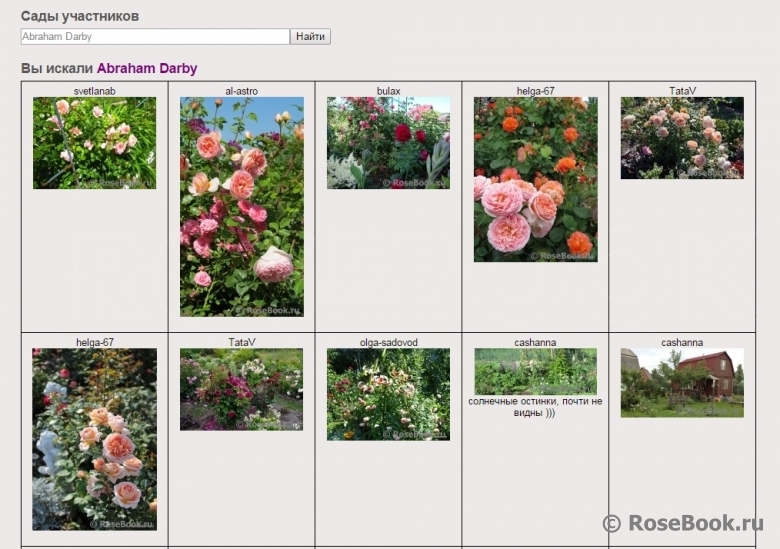Click the olga-sadovod username label
Image resolution: width=780 pixels, height=549 pixels.
(388, 342)
